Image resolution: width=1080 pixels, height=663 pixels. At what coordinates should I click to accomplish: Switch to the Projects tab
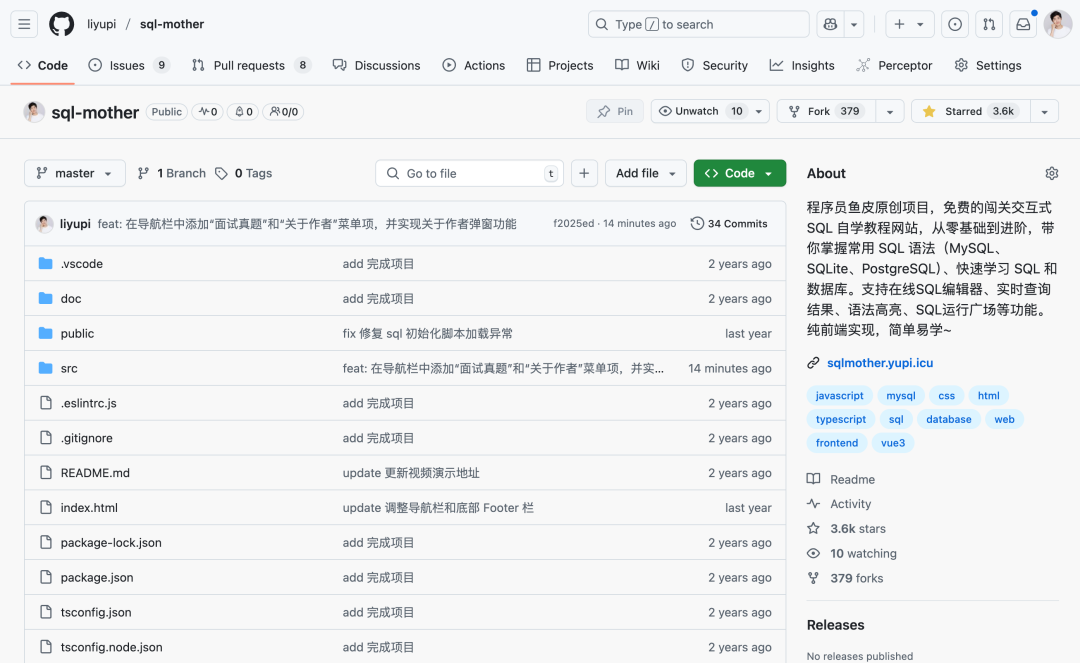pos(560,65)
